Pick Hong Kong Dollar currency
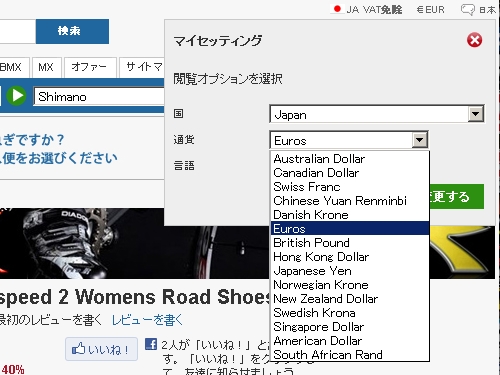Viewport: 500px width, 375px height. [350, 257]
